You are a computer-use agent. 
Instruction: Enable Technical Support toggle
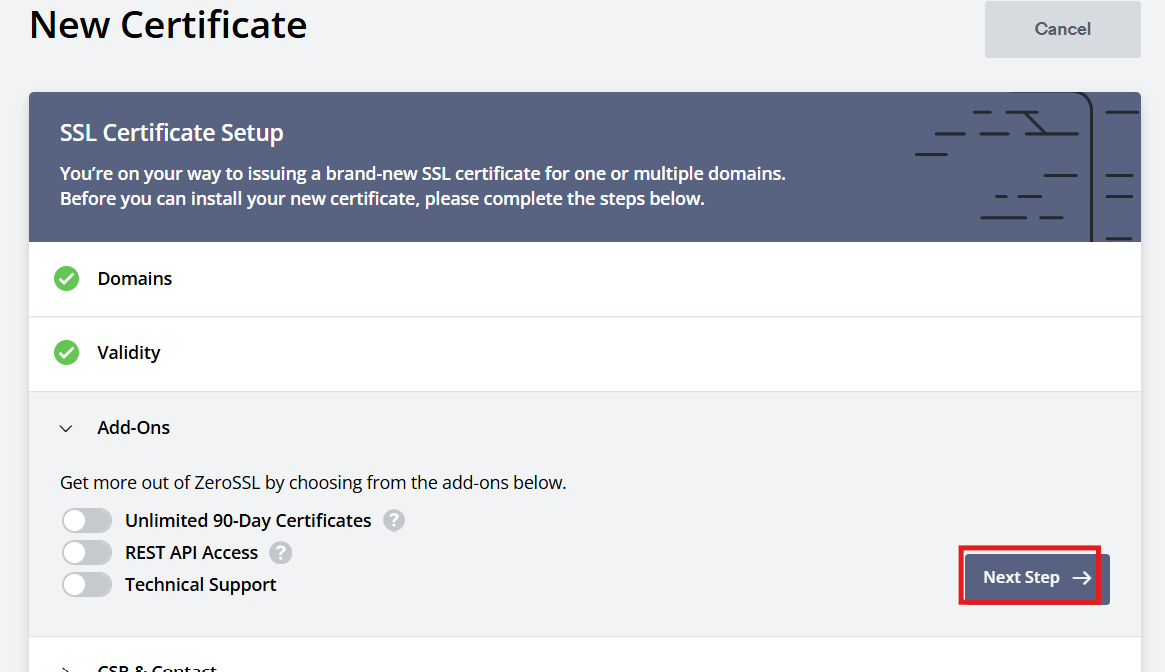(87, 584)
